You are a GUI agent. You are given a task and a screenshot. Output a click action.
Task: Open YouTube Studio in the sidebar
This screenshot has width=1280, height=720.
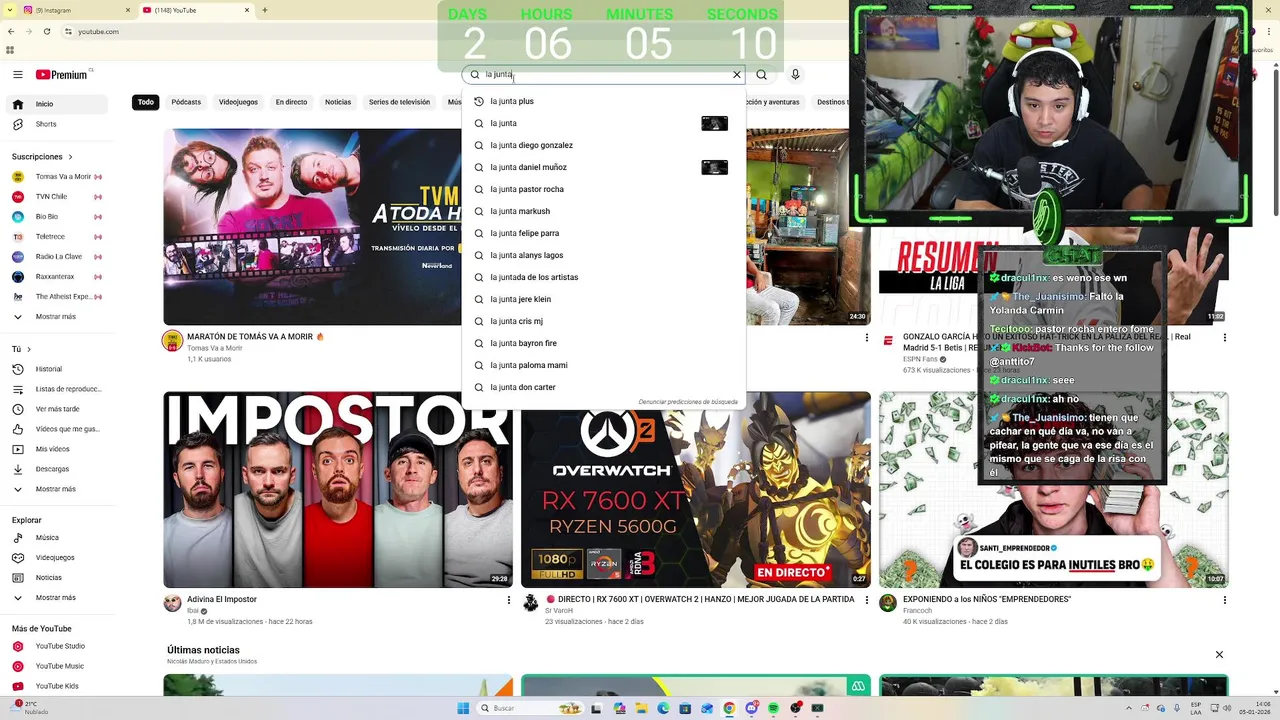(x=56, y=646)
